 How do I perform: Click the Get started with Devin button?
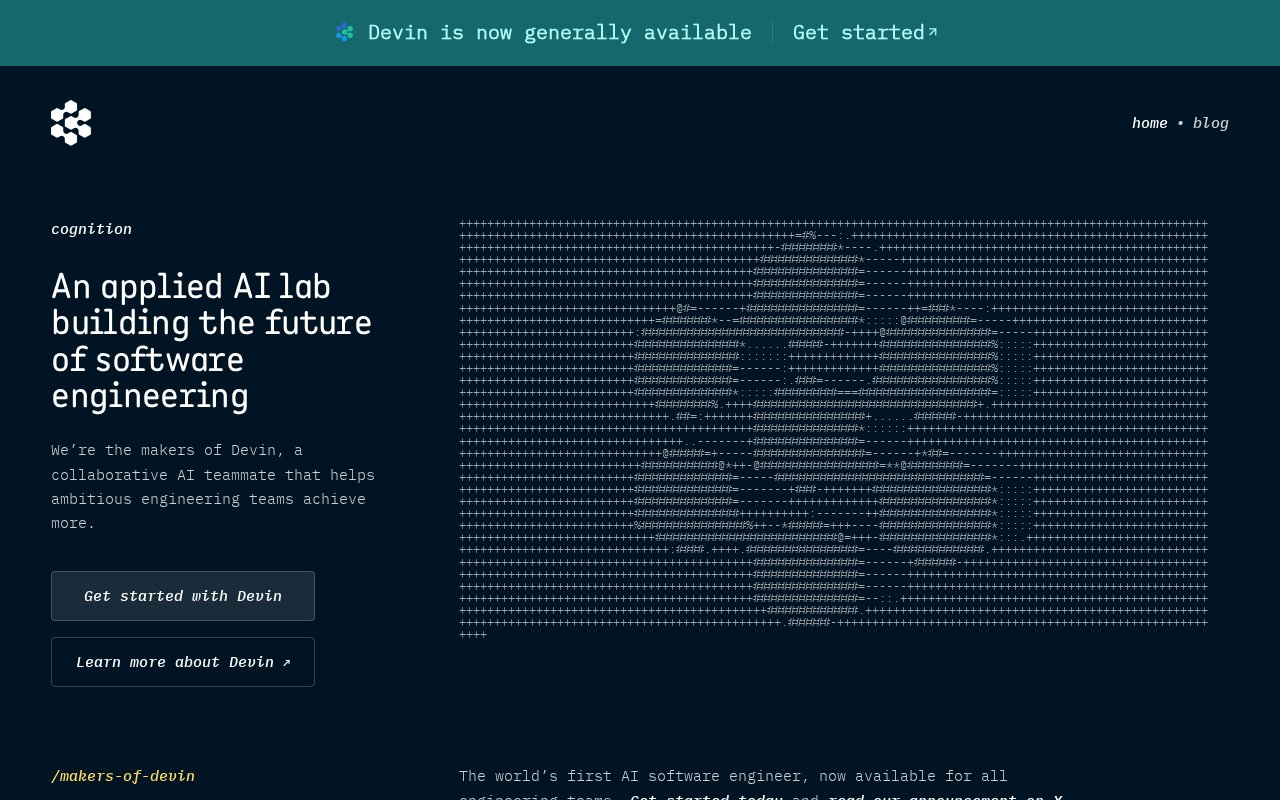pyautogui.click(x=183, y=596)
